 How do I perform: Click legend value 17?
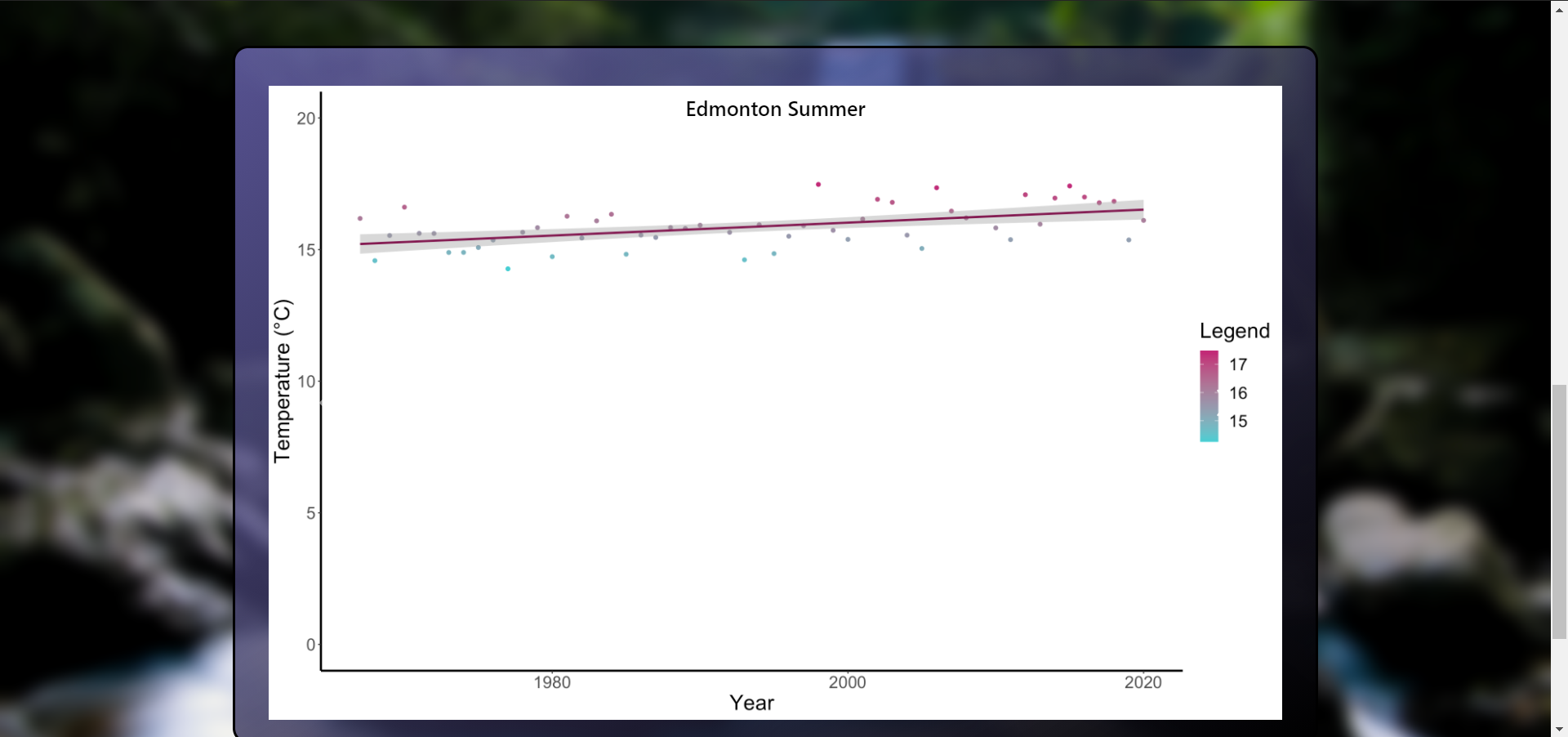click(x=1238, y=364)
